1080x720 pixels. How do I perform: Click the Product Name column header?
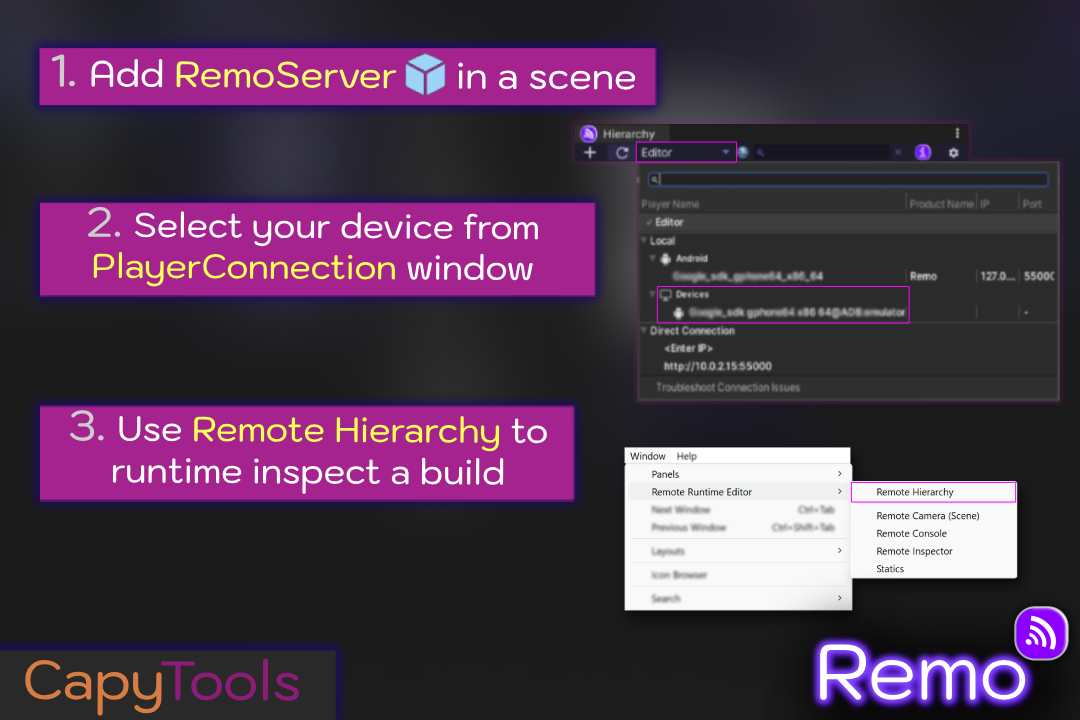coord(941,204)
